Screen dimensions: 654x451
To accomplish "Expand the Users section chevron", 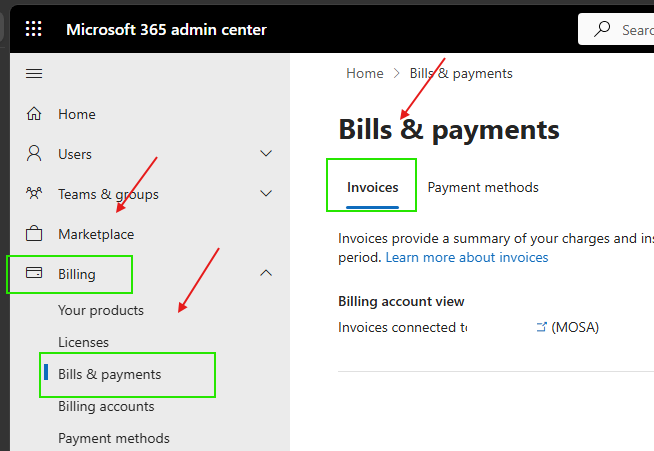I will pos(266,154).
